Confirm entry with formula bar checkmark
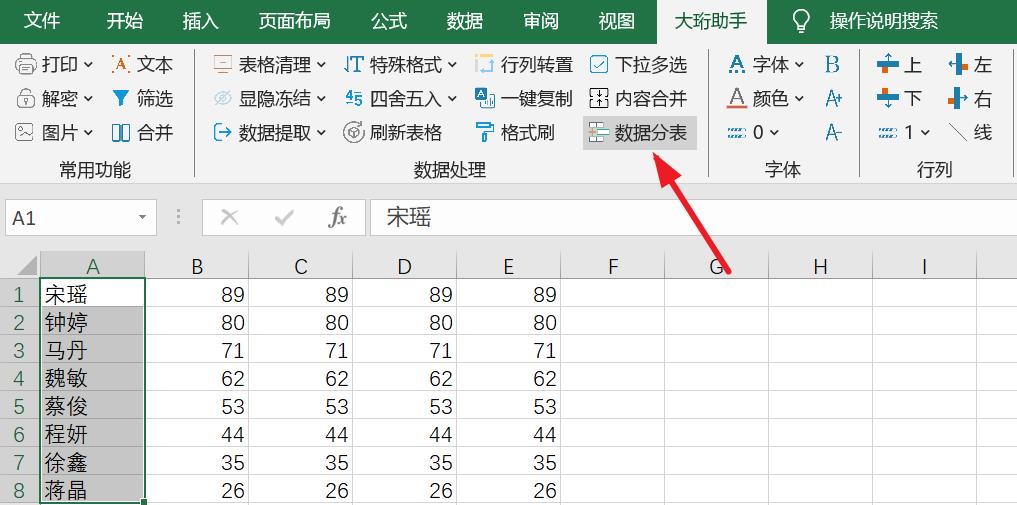Viewport: 1017px width, 505px height. (x=284, y=217)
